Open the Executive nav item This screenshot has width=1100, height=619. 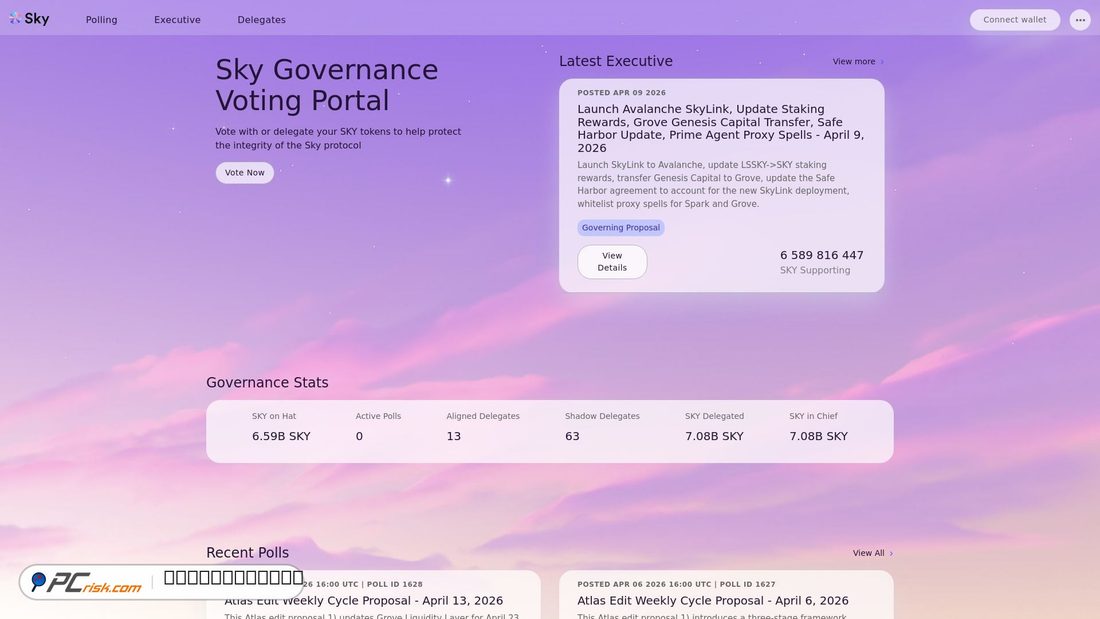(177, 20)
